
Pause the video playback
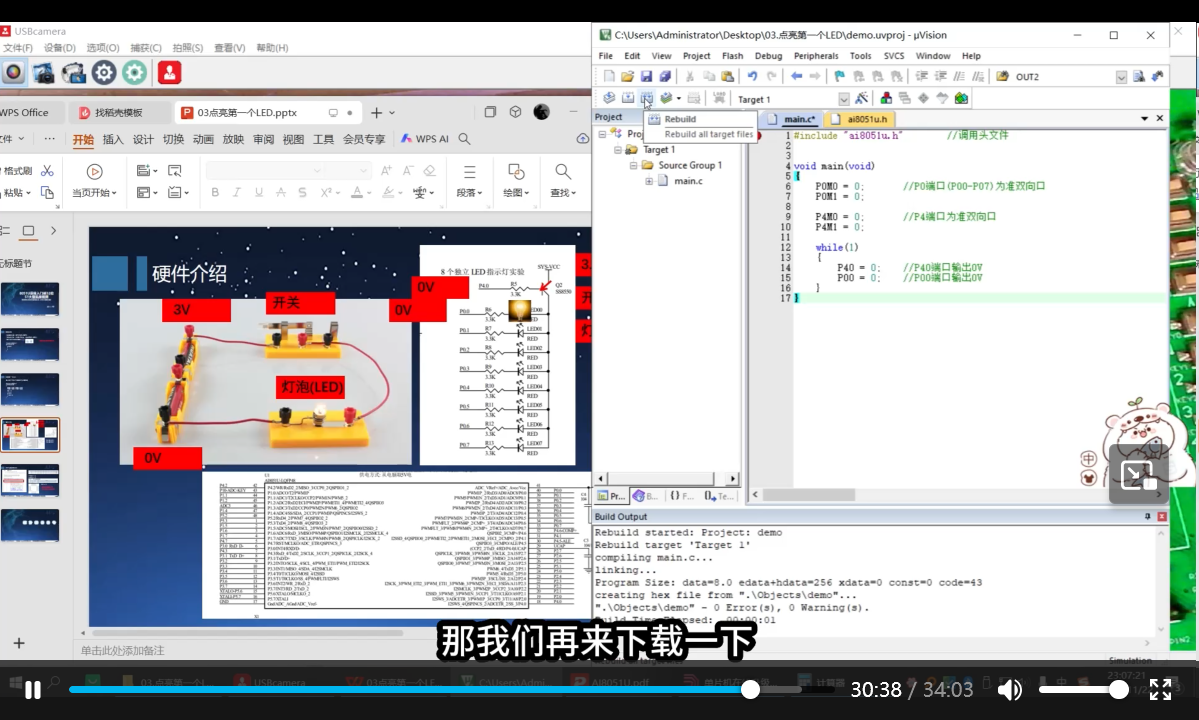point(33,690)
